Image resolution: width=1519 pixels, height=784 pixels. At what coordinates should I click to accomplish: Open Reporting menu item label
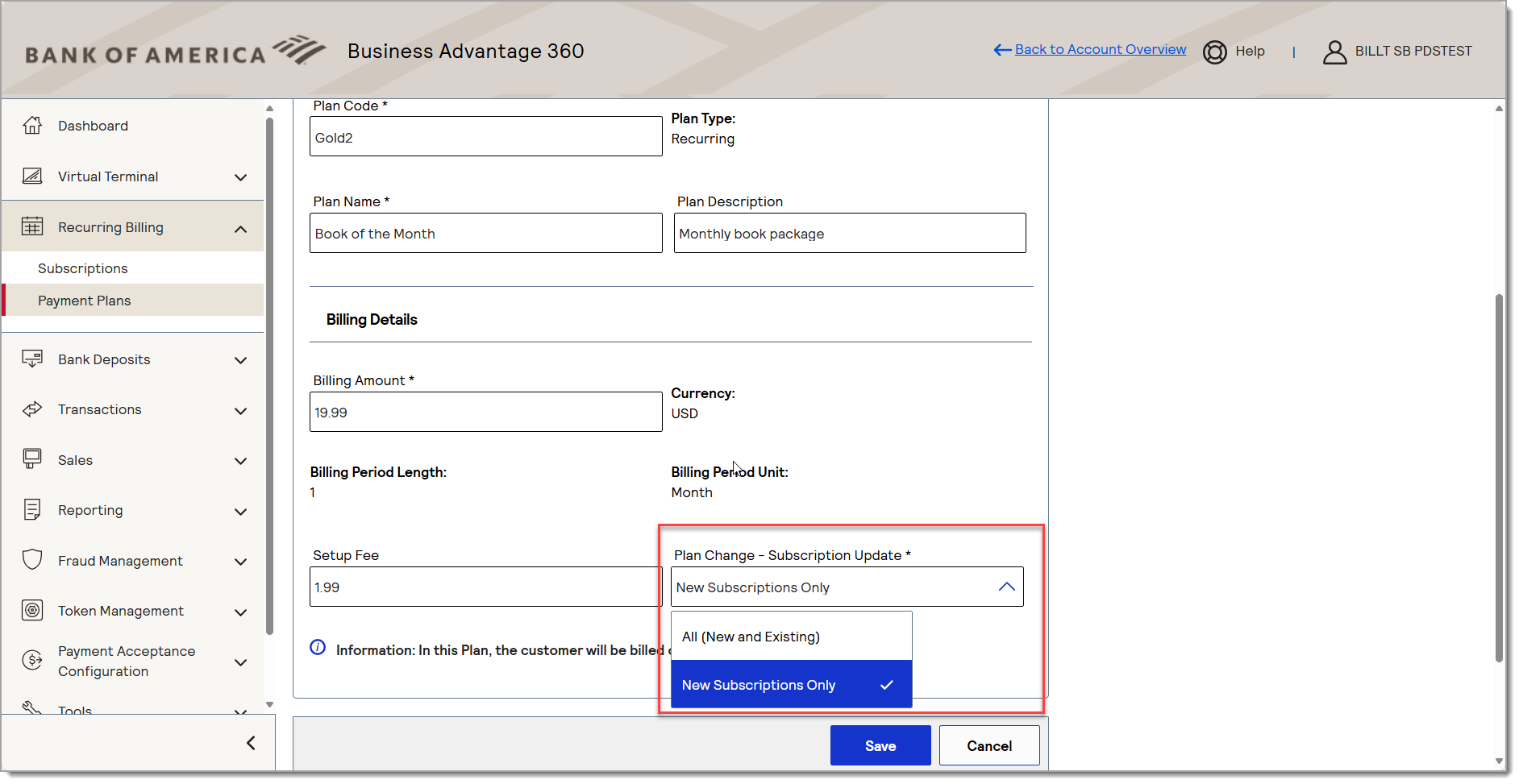click(90, 510)
